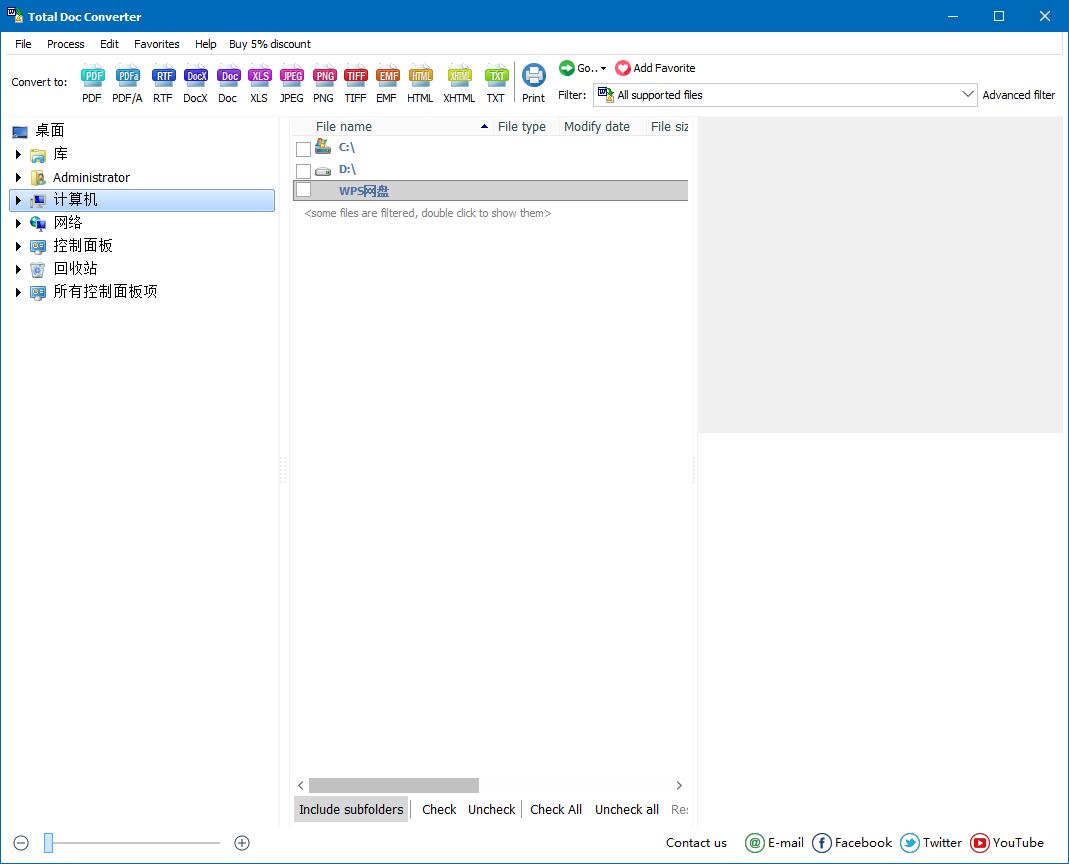Click the Check button
Image resolution: width=1069 pixels, height=864 pixels.
(439, 809)
